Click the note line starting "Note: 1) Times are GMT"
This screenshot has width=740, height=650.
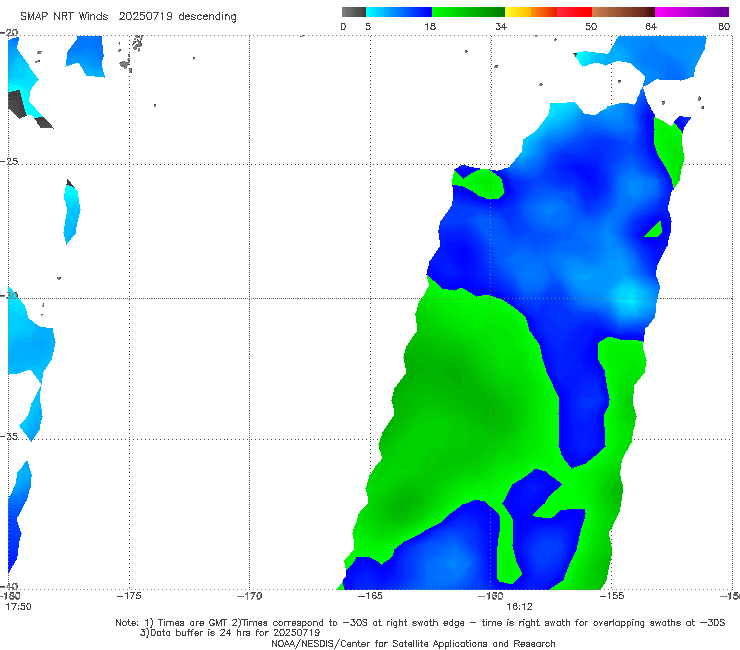point(420,623)
